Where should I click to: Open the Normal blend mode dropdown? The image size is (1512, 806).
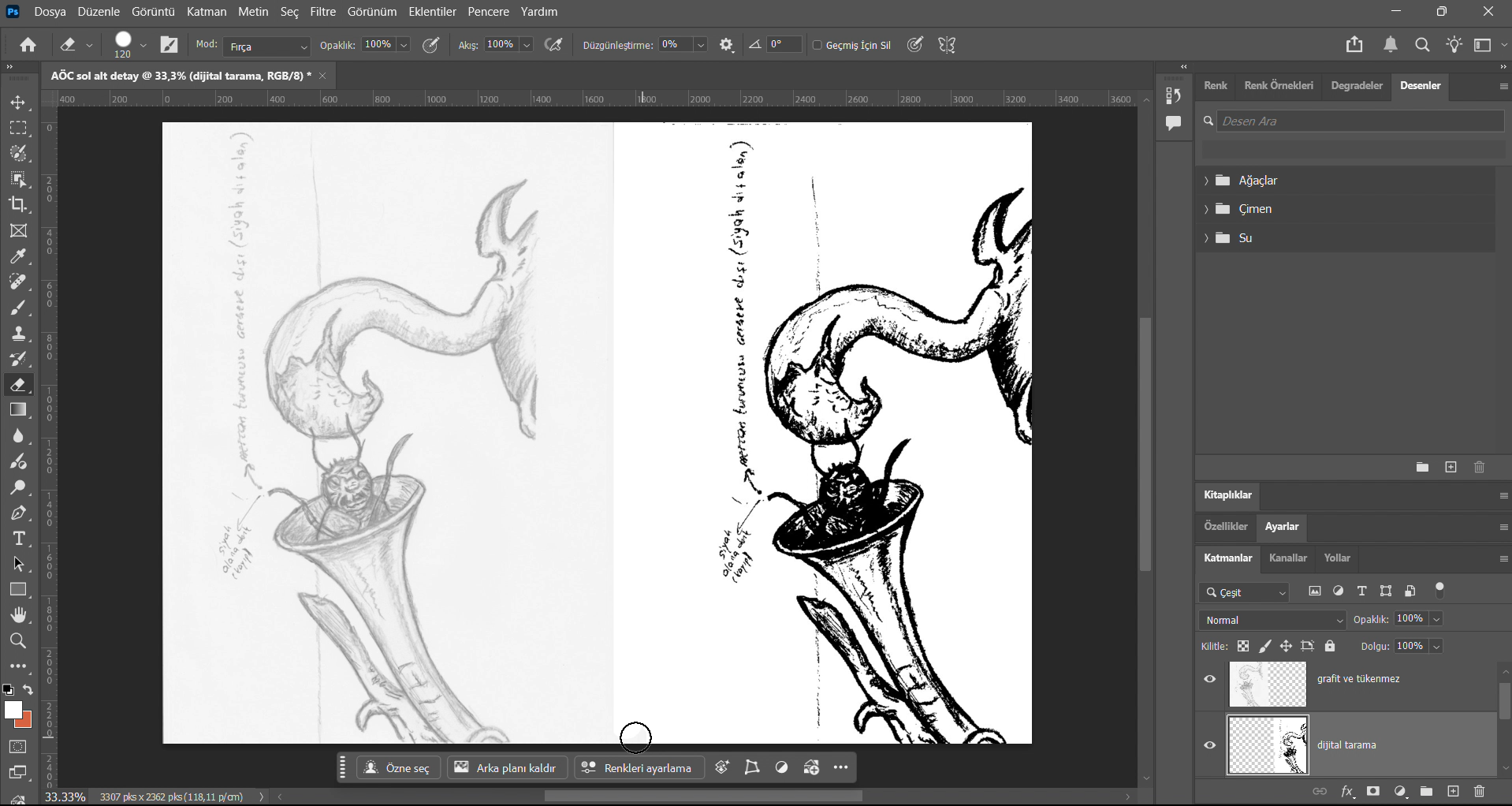[1272, 620]
